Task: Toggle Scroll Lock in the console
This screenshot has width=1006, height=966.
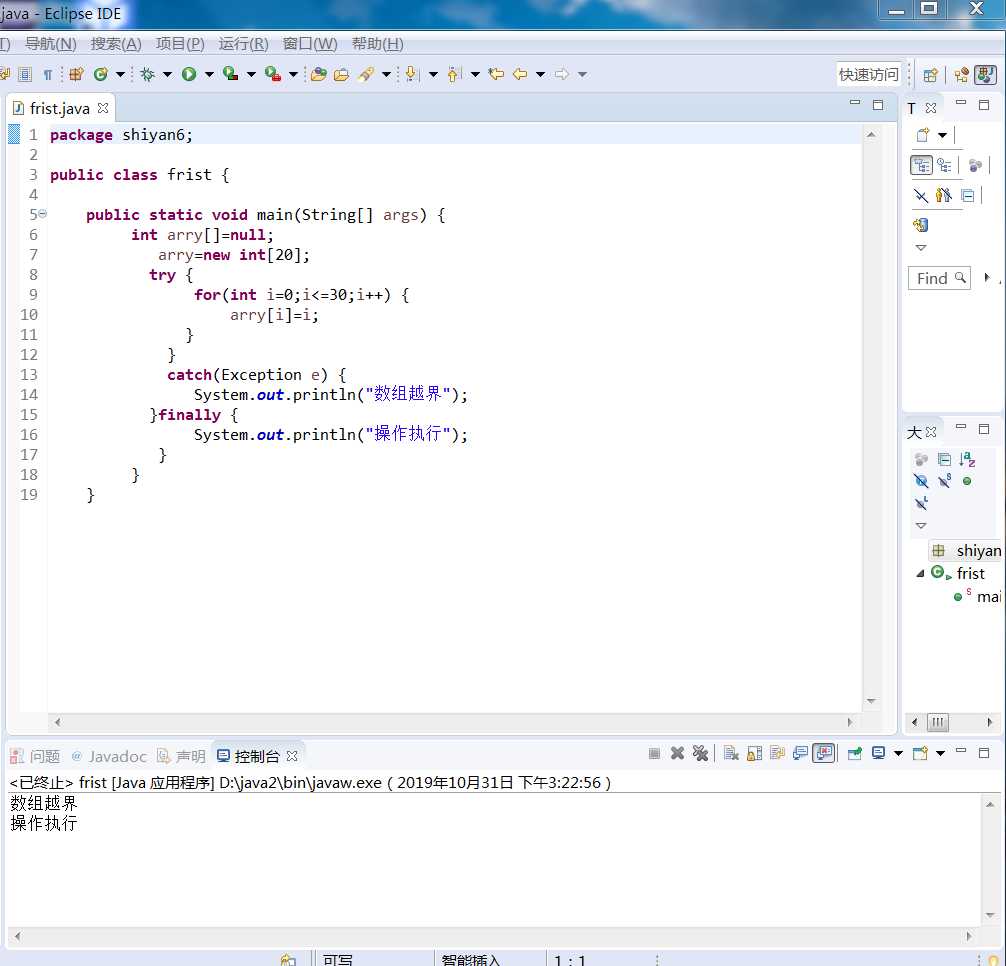Action: [x=754, y=753]
